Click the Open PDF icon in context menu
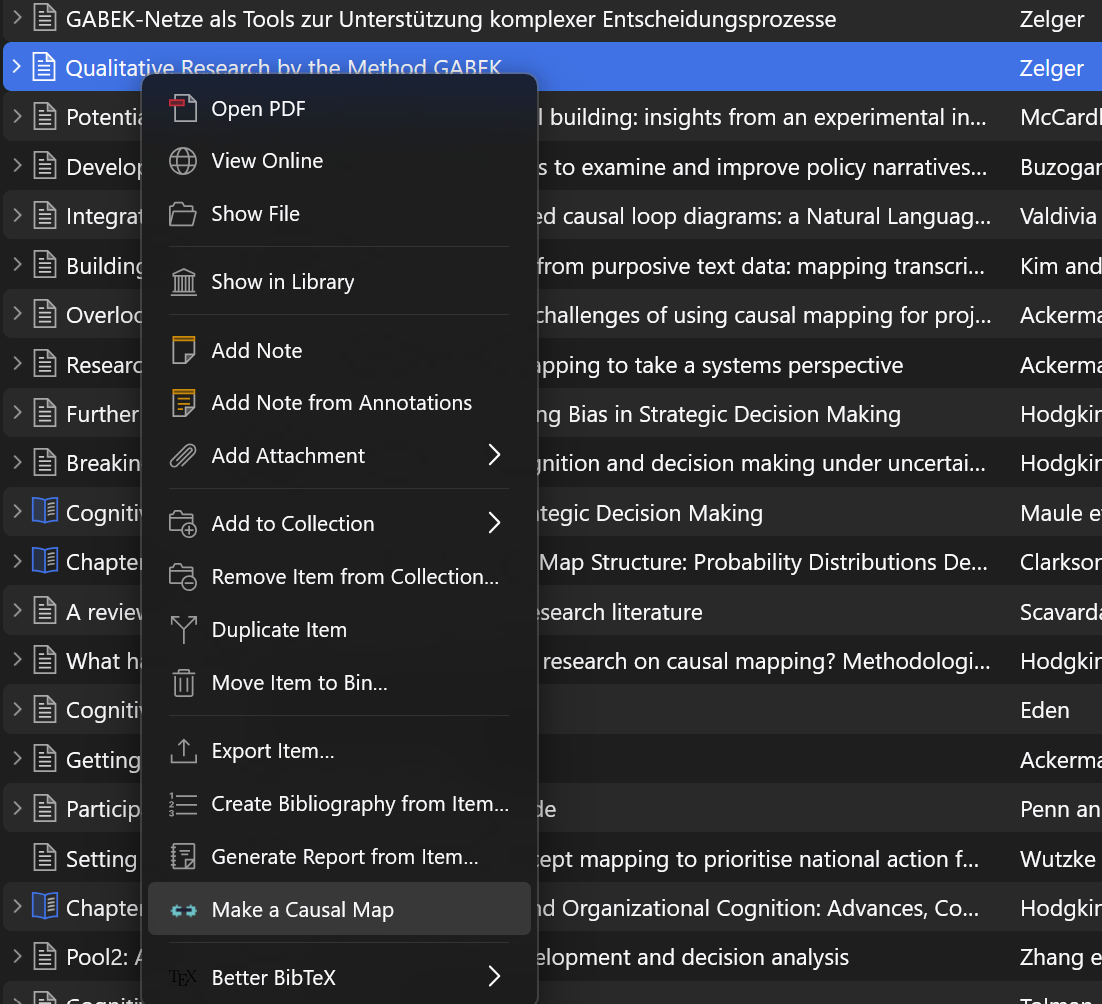The image size is (1102, 1004). 183,109
